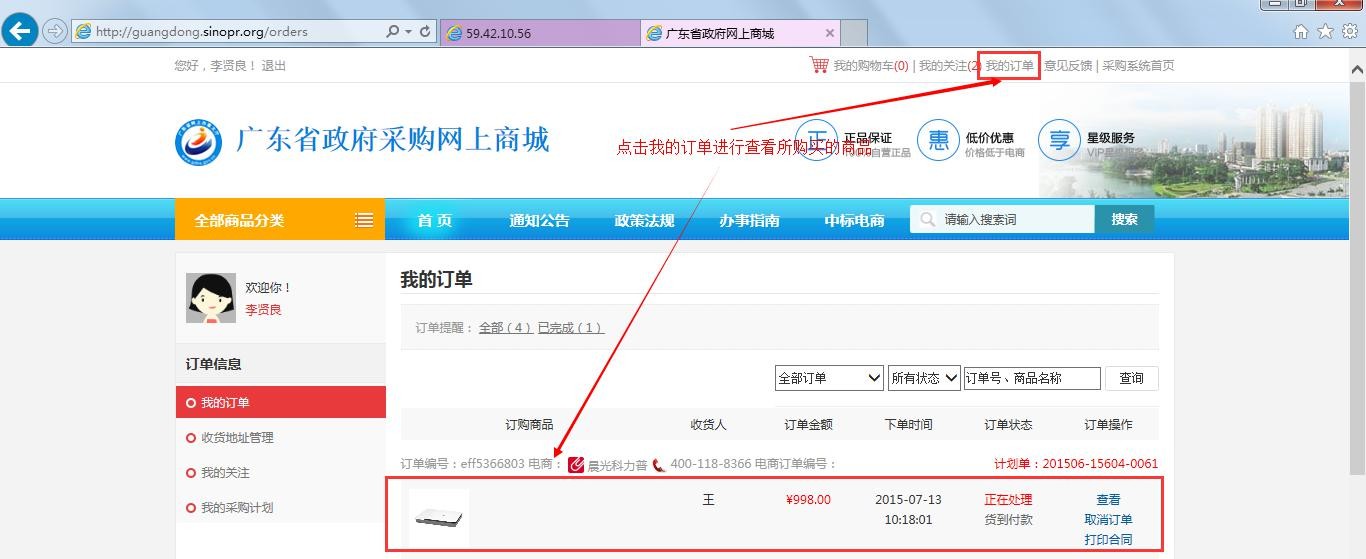Open 我的关注 in sidebar
1366x559 pixels.
(225, 473)
